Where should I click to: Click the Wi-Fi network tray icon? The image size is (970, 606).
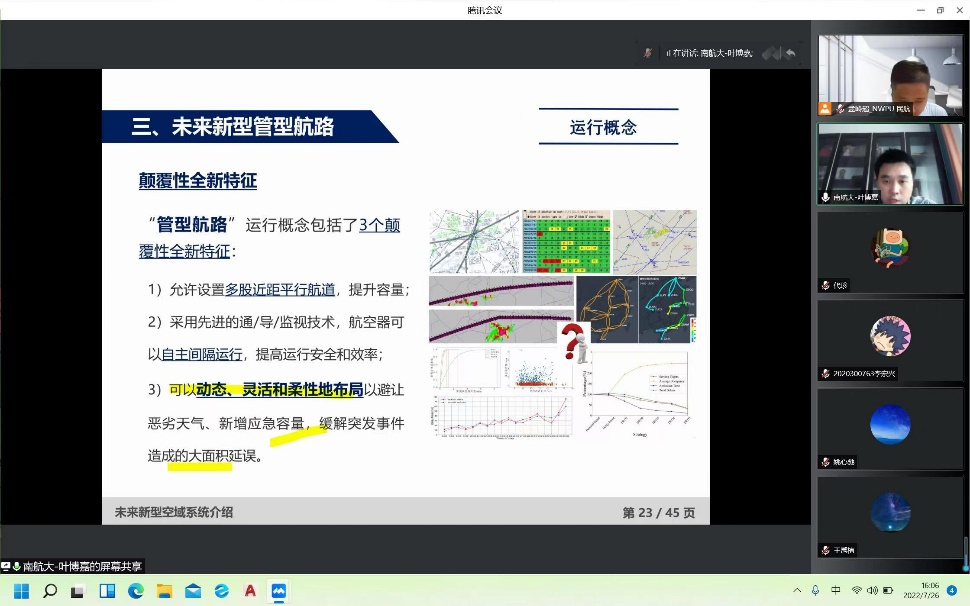[x=856, y=591]
